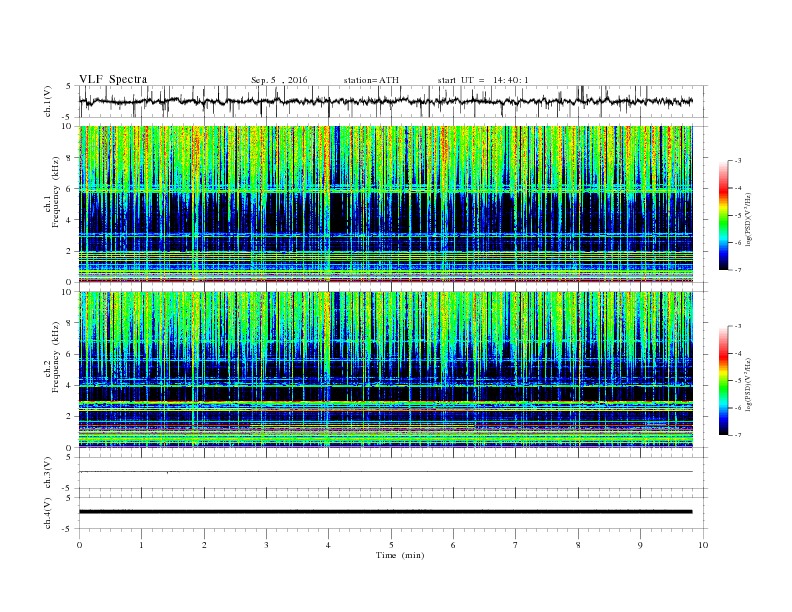Click the 'start UT = 14:40:1' text

(483, 80)
